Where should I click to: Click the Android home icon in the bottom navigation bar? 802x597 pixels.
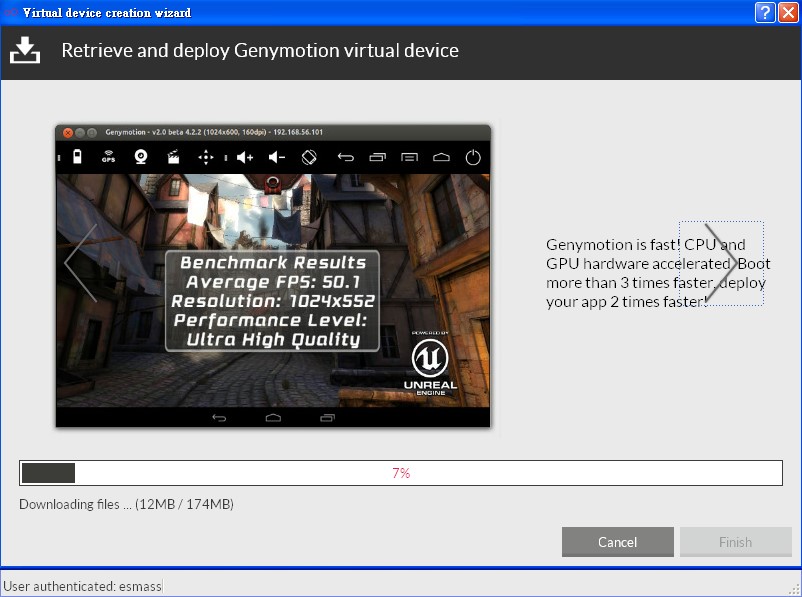(x=273, y=417)
